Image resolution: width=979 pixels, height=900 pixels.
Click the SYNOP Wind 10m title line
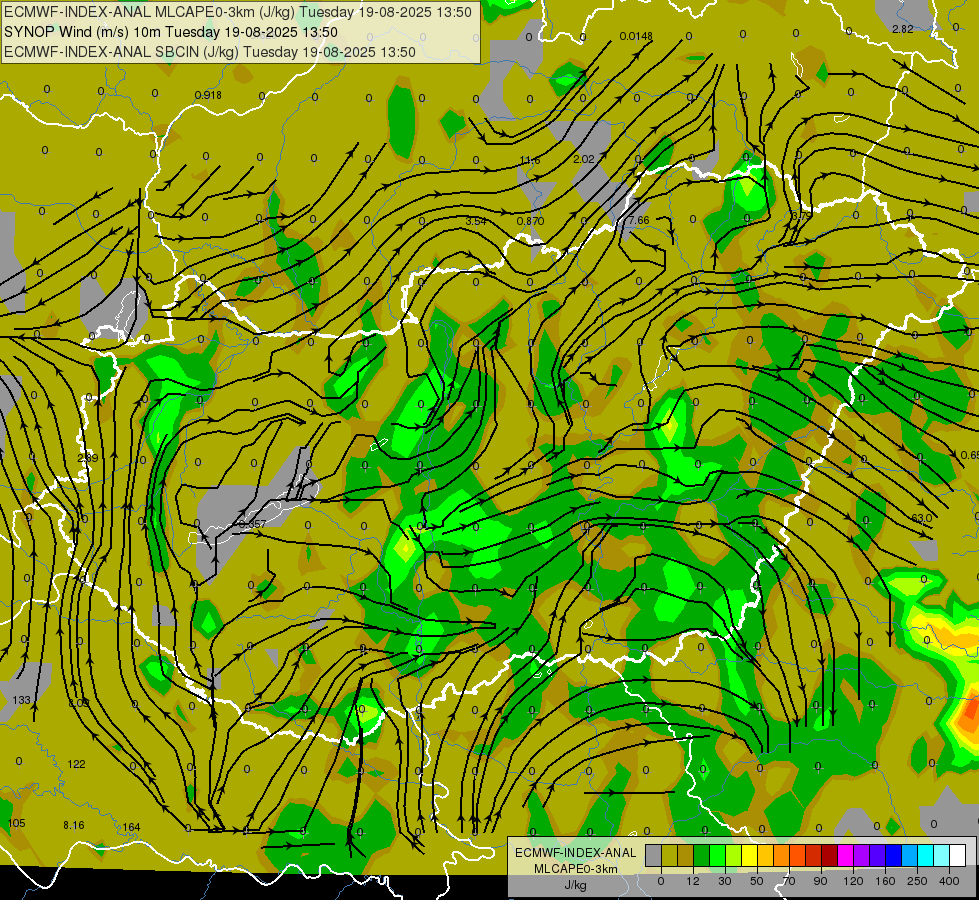point(170,32)
